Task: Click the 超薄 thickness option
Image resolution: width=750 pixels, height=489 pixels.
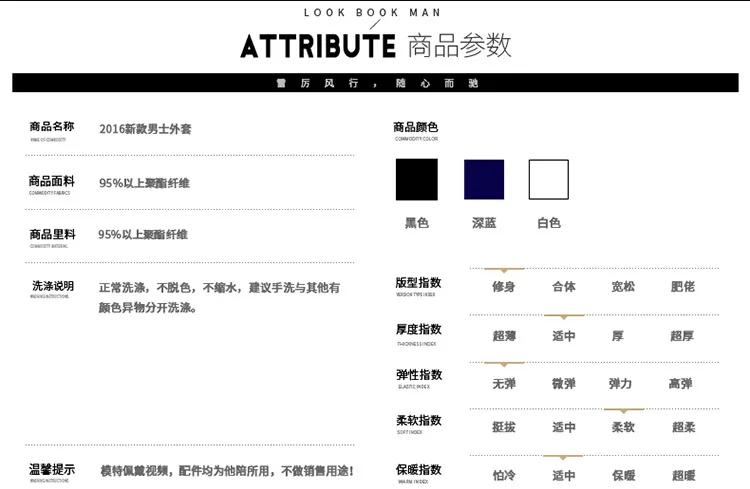Action: pos(504,336)
